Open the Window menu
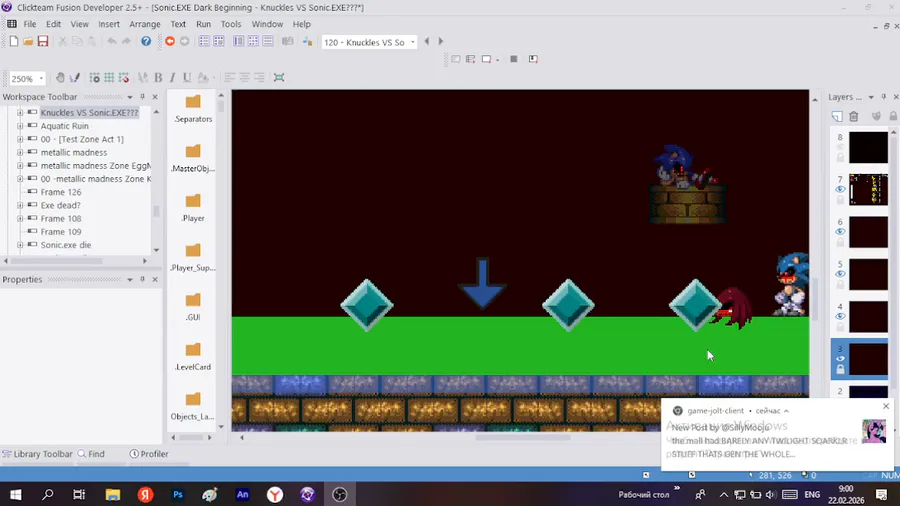Viewport: 900px width, 506px height. click(267, 24)
